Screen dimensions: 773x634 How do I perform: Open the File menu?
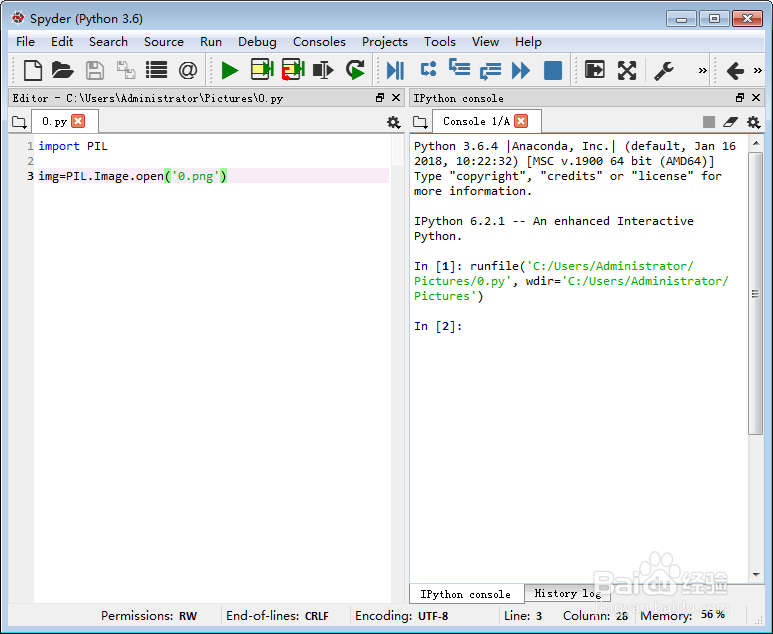[25, 42]
